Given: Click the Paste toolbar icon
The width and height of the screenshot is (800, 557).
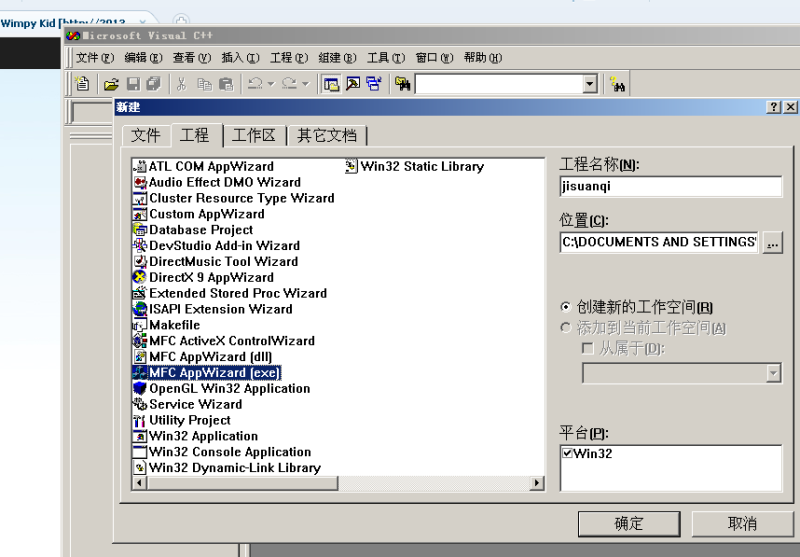Looking at the screenshot, I should [226, 84].
